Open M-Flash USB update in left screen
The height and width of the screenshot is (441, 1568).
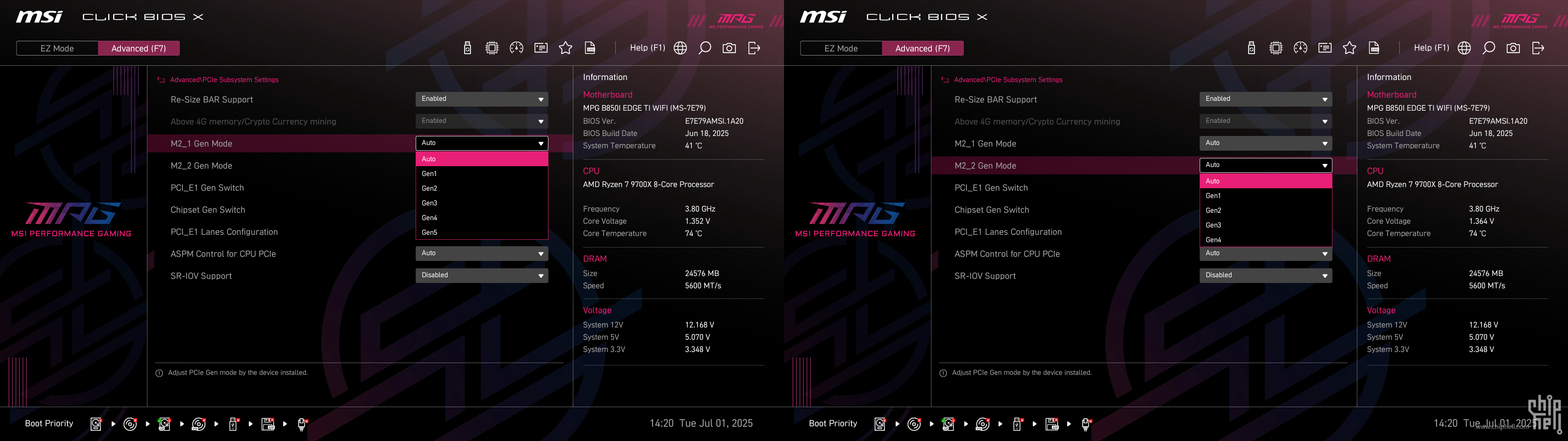click(x=468, y=48)
